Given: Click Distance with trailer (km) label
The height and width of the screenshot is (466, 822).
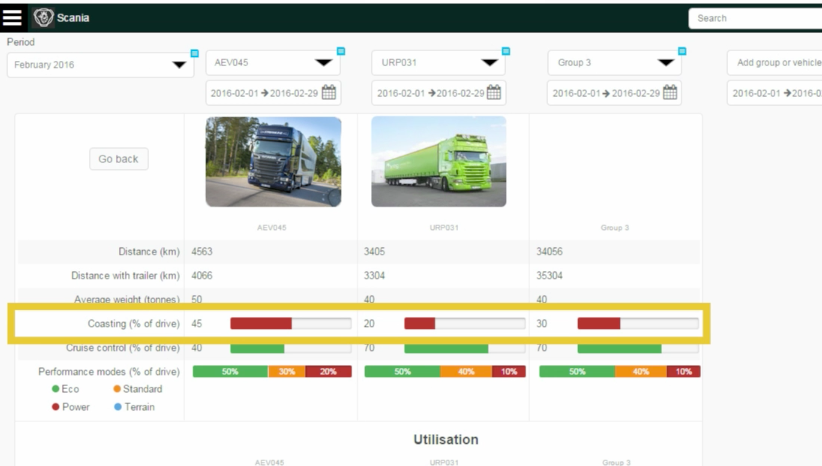Looking at the screenshot, I should click(125, 276).
